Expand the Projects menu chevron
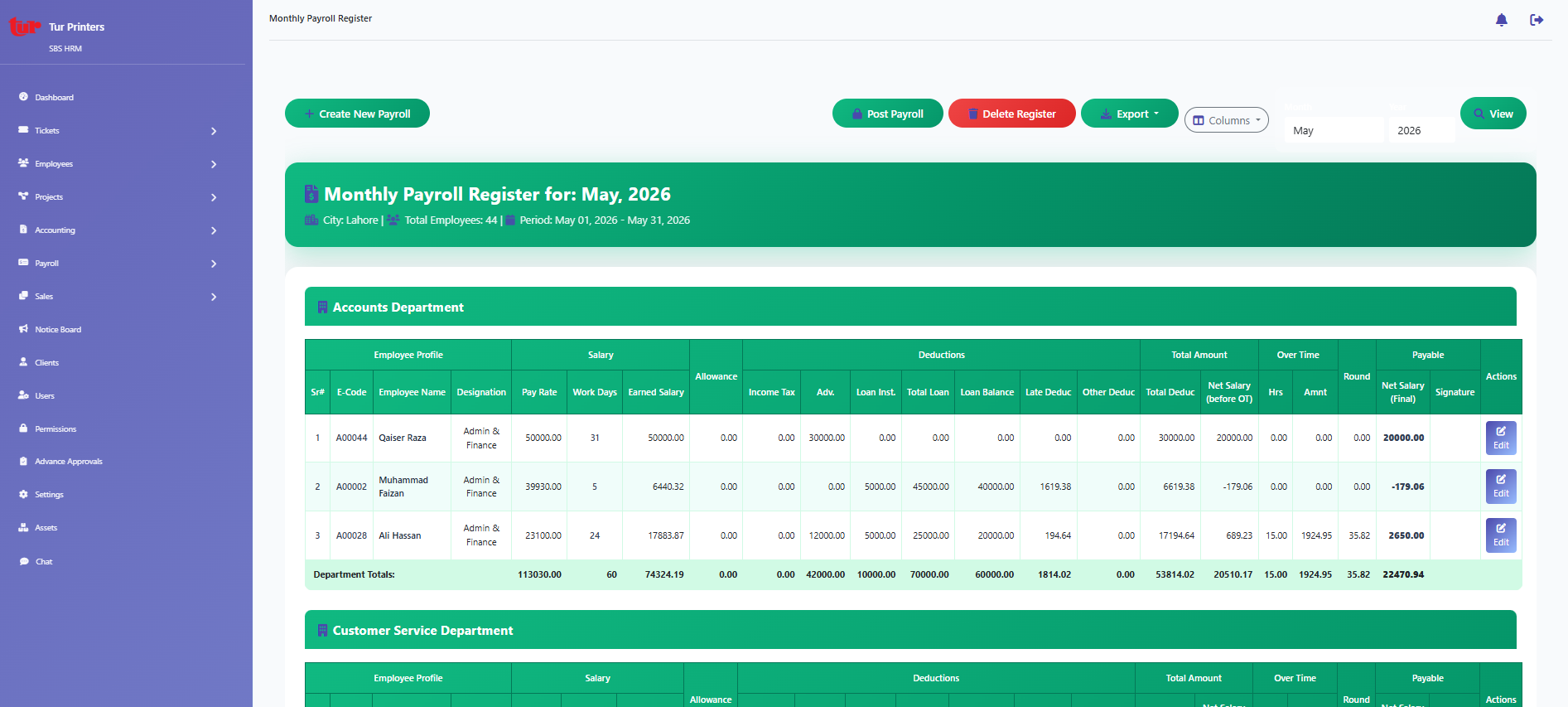 click(x=214, y=197)
